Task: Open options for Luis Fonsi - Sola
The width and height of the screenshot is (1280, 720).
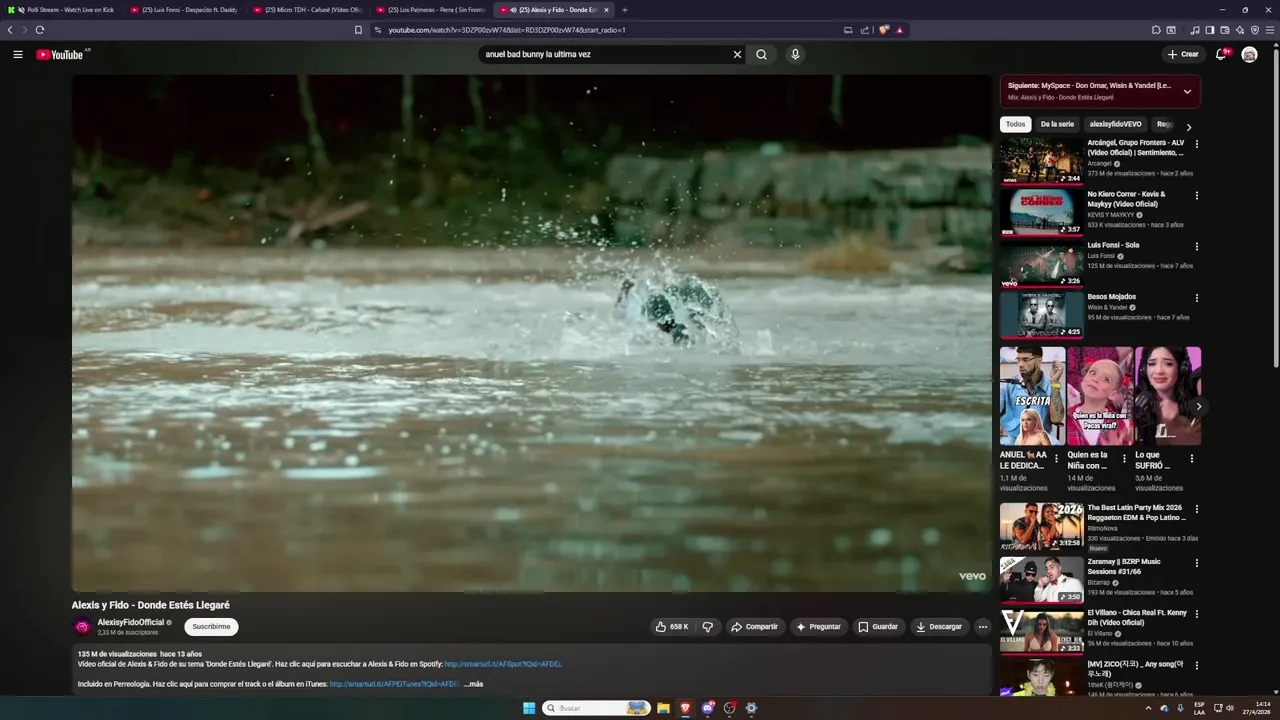Action: [x=1197, y=247]
